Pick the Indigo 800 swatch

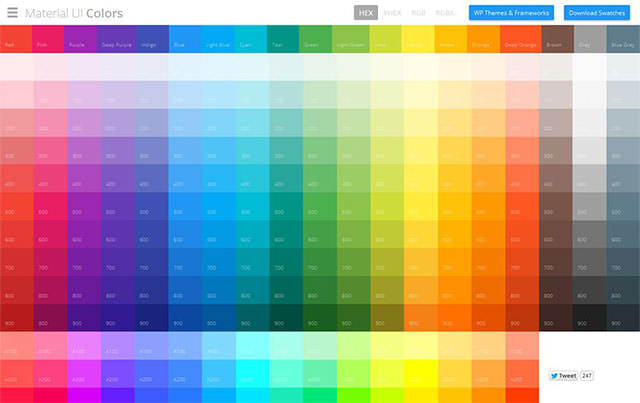[151, 290]
